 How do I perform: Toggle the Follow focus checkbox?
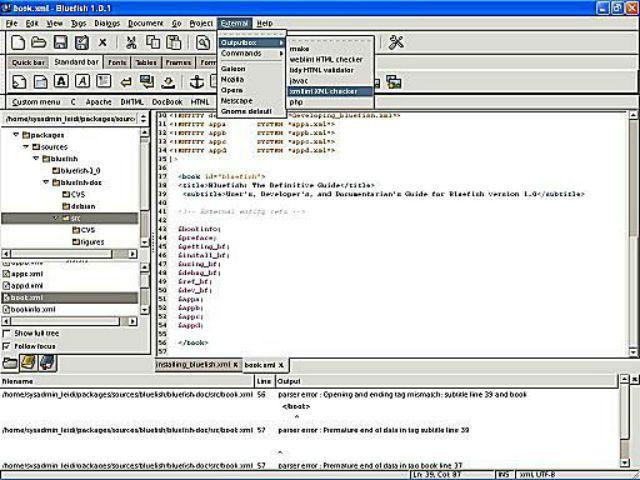(8, 346)
